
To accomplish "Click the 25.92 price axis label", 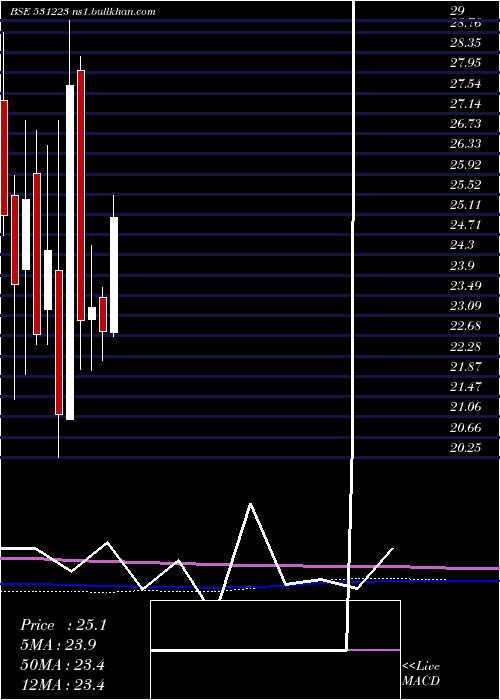I will click(x=466, y=165).
